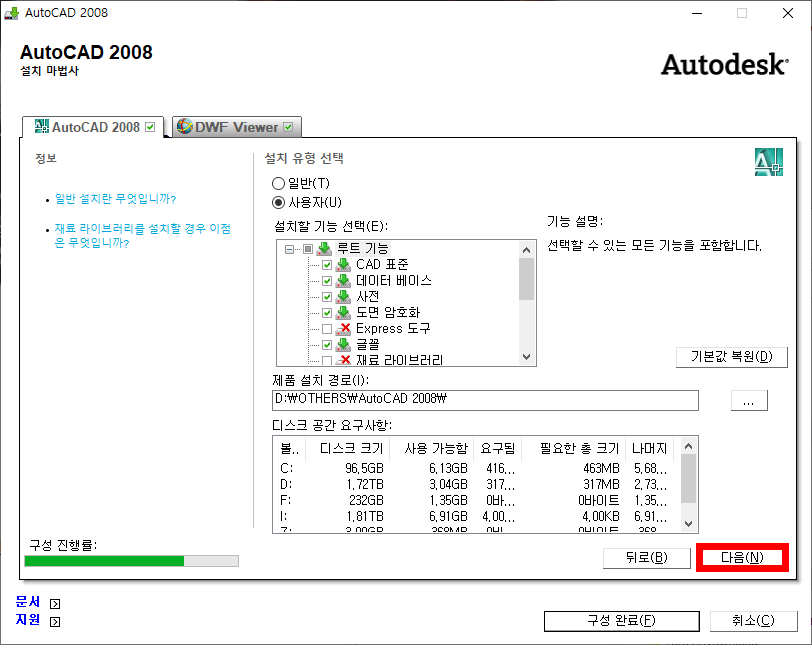812x645 pixels.
Task: Click the 제품 설치 경로 input field
Action: click(x=485, y=401)
